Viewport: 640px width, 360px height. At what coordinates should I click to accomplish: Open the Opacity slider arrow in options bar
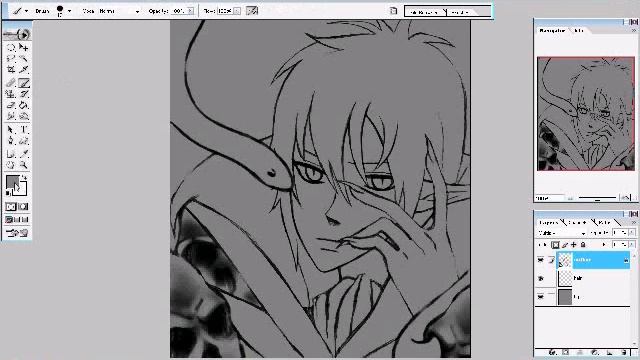[x=190, y=11]
